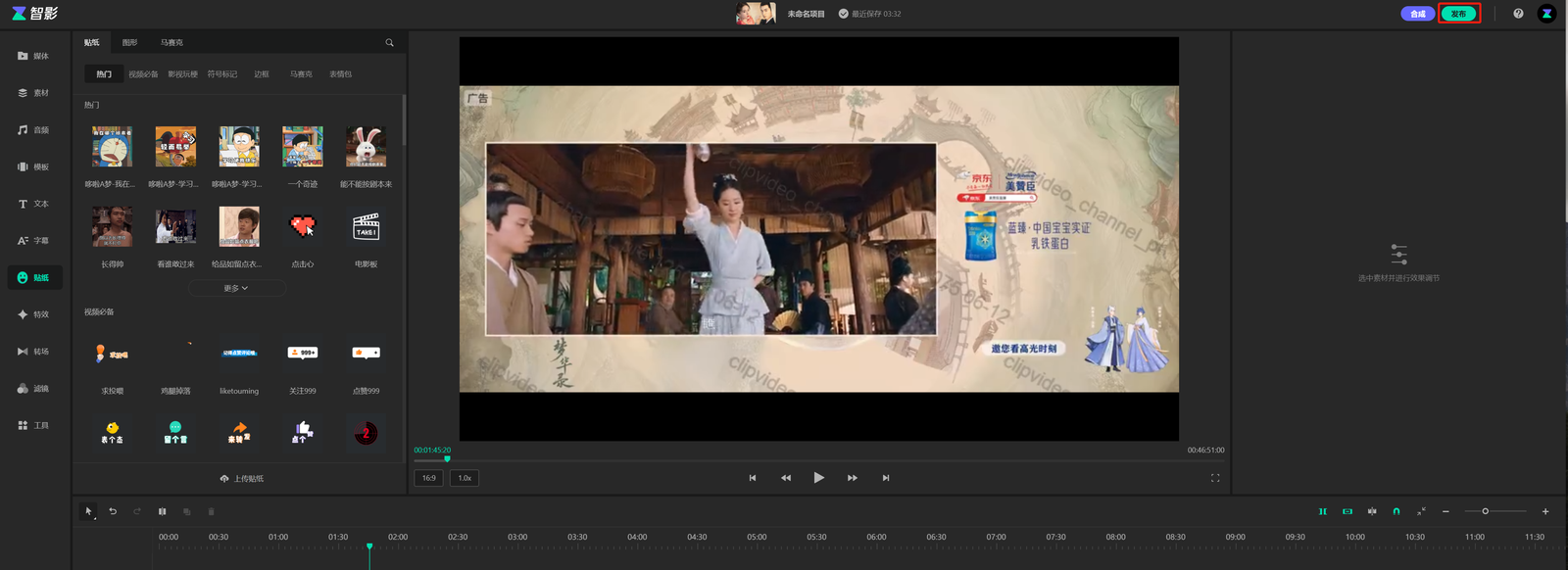
Task: Select the 表情包 category filter
Action: 340,73
